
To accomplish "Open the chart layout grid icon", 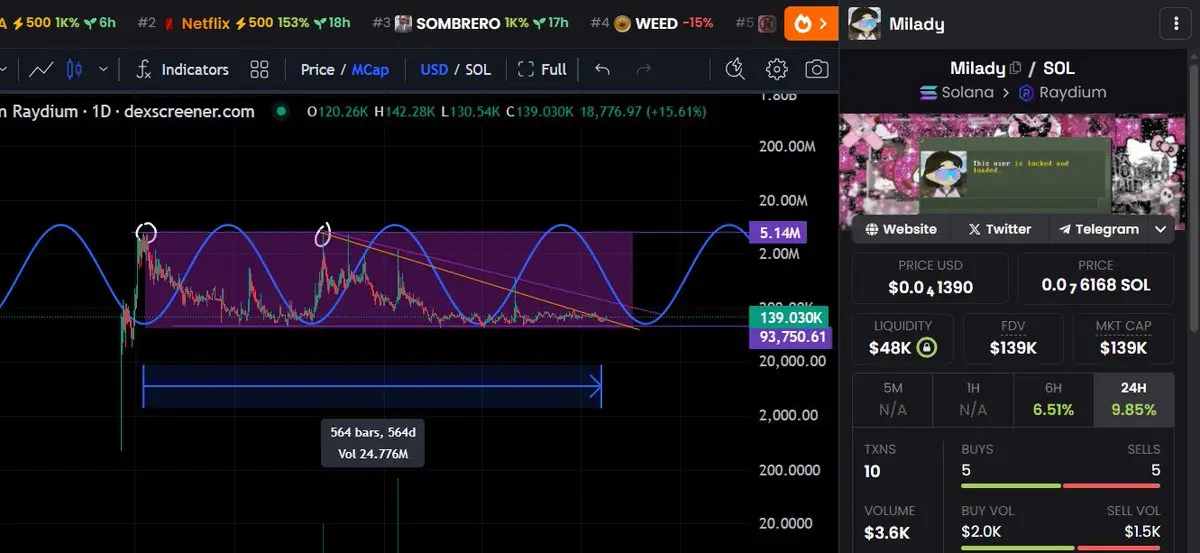I will (x=260, y=69).
